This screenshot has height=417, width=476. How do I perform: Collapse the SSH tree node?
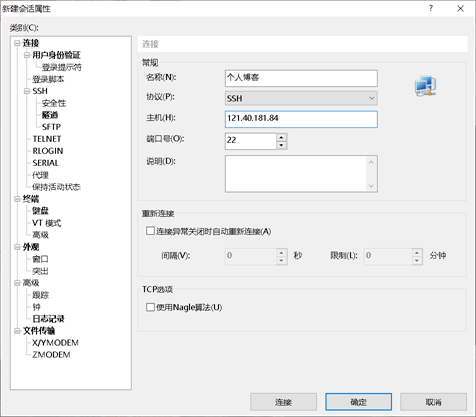tap(27, 91)
